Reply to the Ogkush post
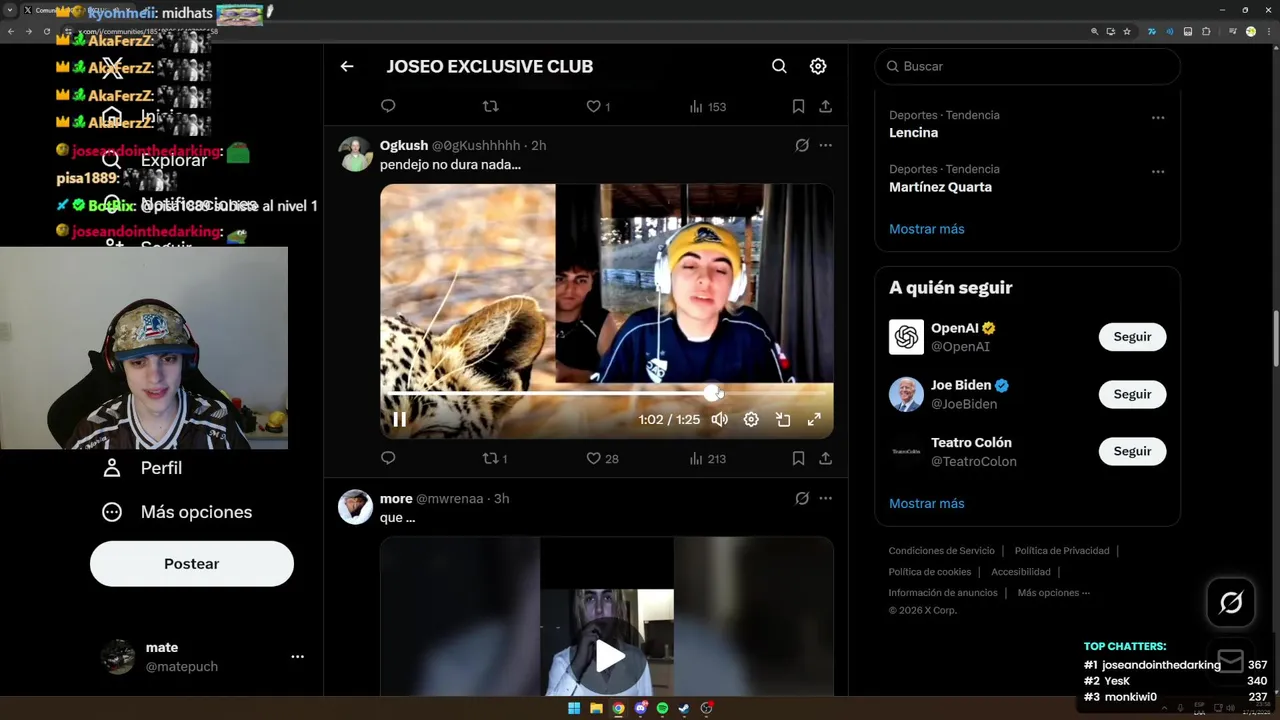The width and height of the screenshot is (1280, 720). (388, 458)
